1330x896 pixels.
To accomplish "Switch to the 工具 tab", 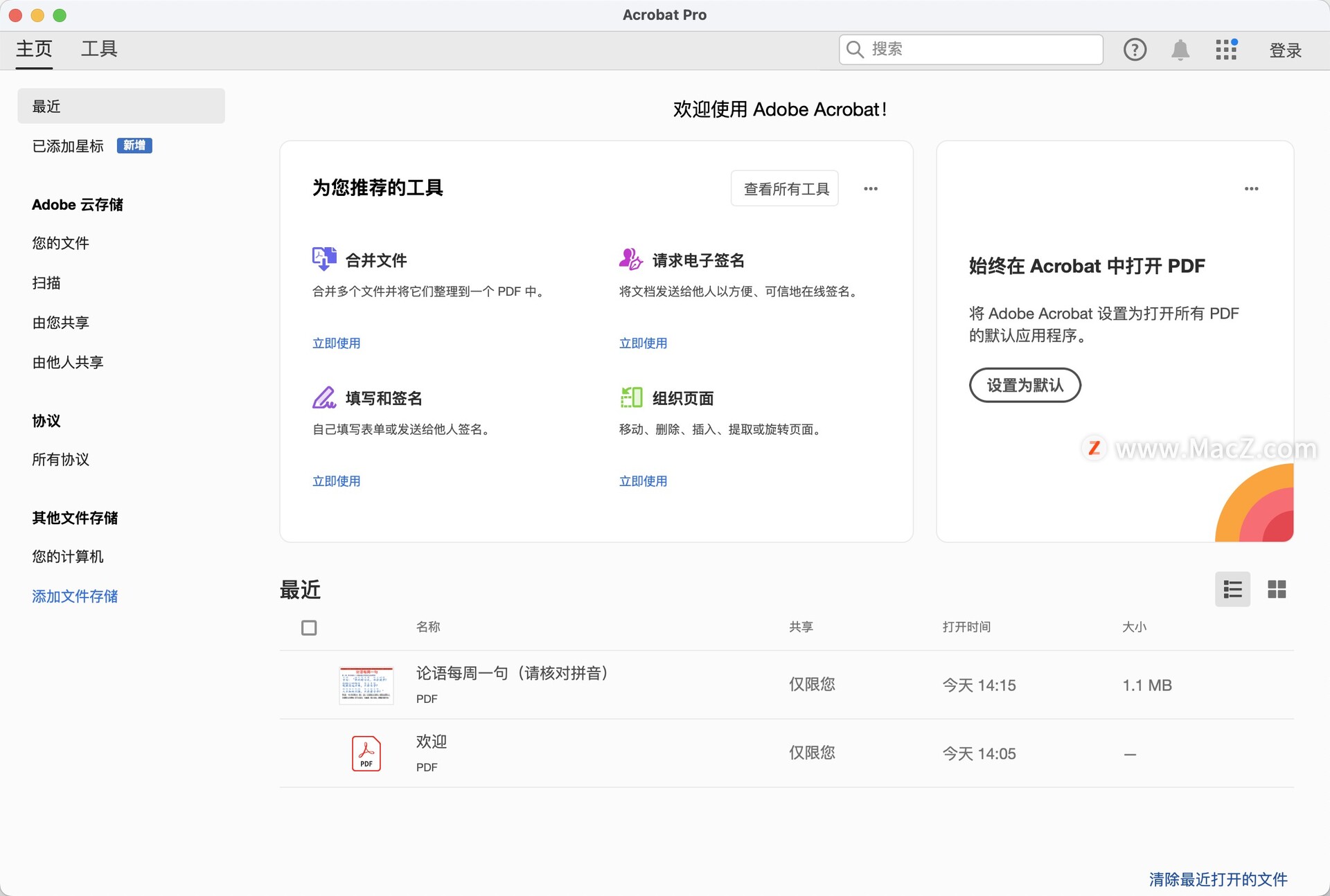I will click(x=99, y=49).
